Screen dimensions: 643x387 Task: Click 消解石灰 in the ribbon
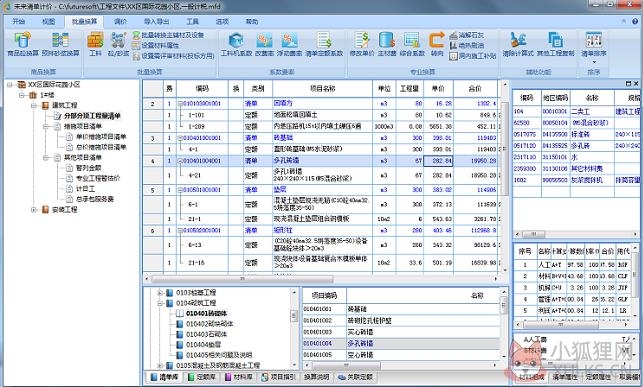pos(467,35)
